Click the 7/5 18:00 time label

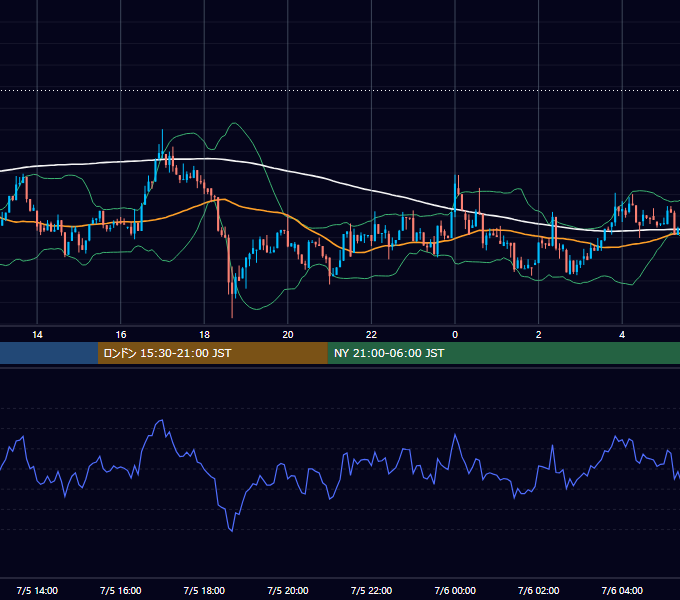[204, 590]
